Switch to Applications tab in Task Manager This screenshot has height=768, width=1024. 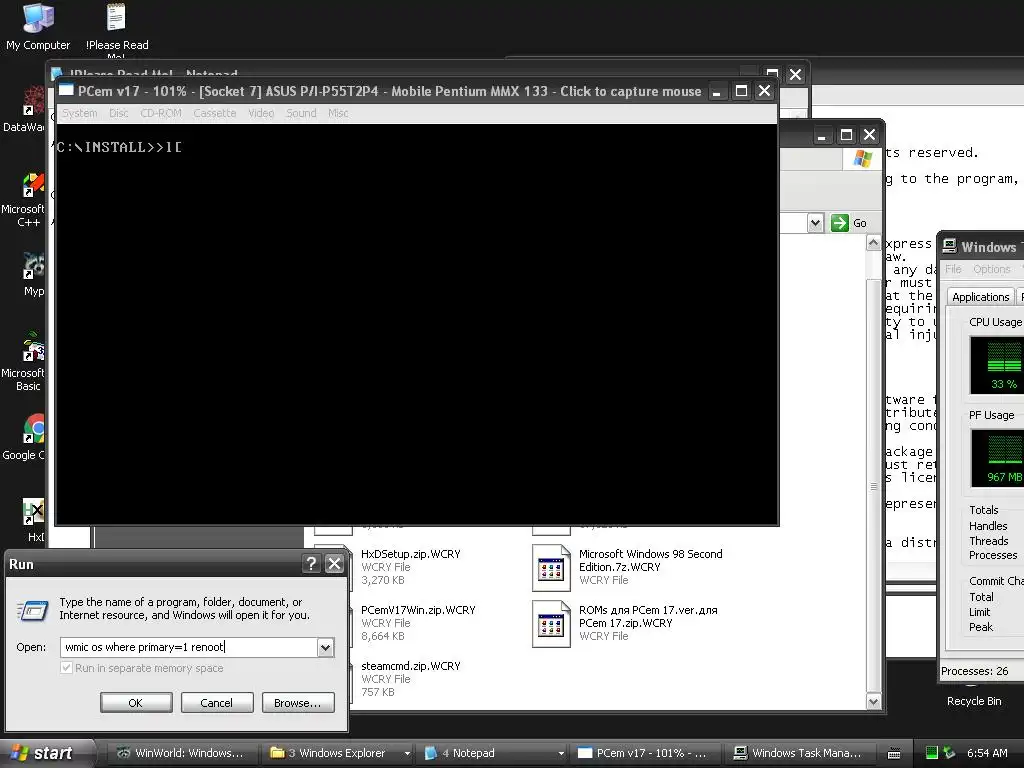pos(980,296)
